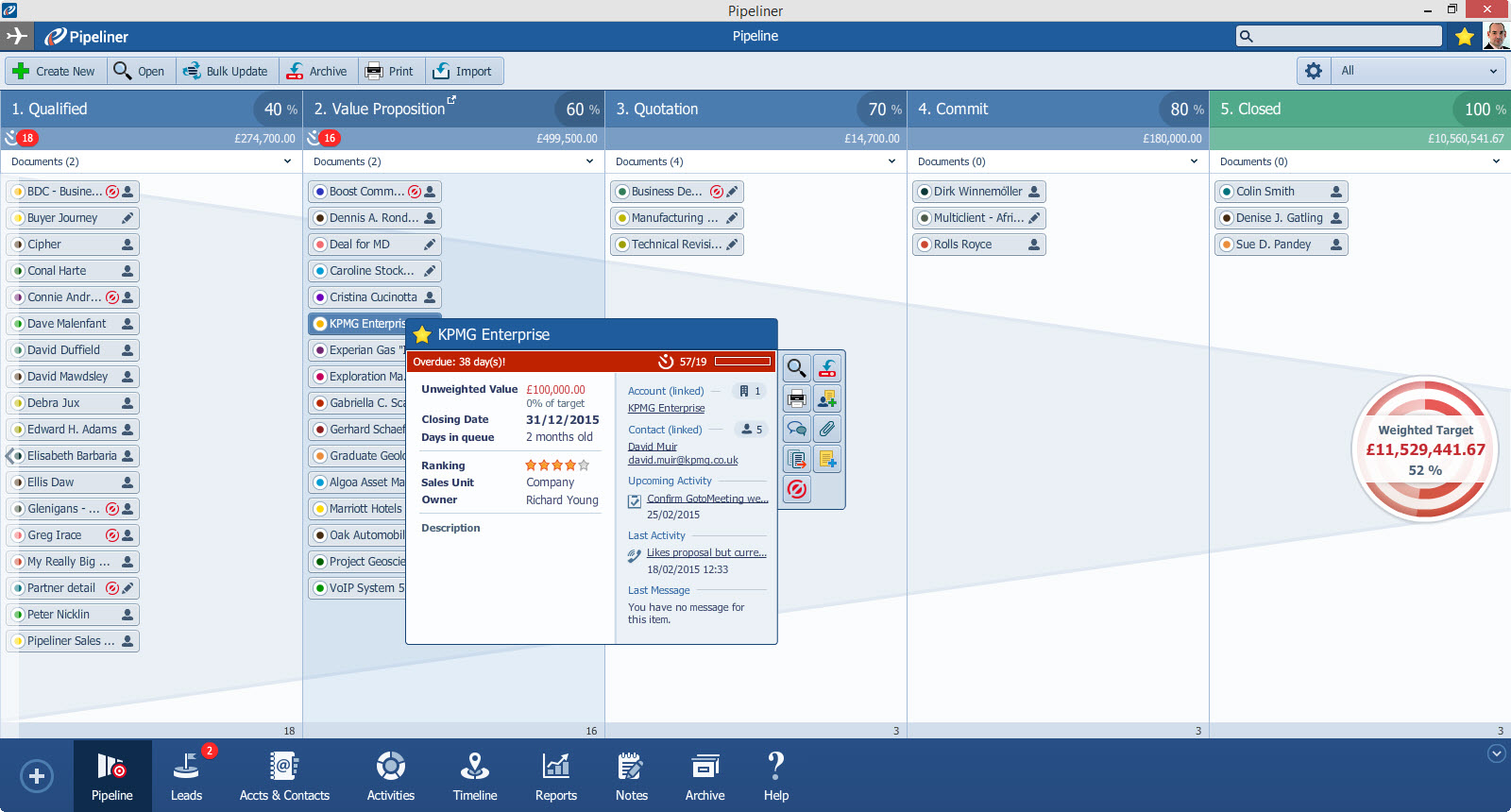Image resolution: width=1511 pixels, height=812 pixels.
Task: Click the airplane icon in top-left header
Action: [16, 37]
